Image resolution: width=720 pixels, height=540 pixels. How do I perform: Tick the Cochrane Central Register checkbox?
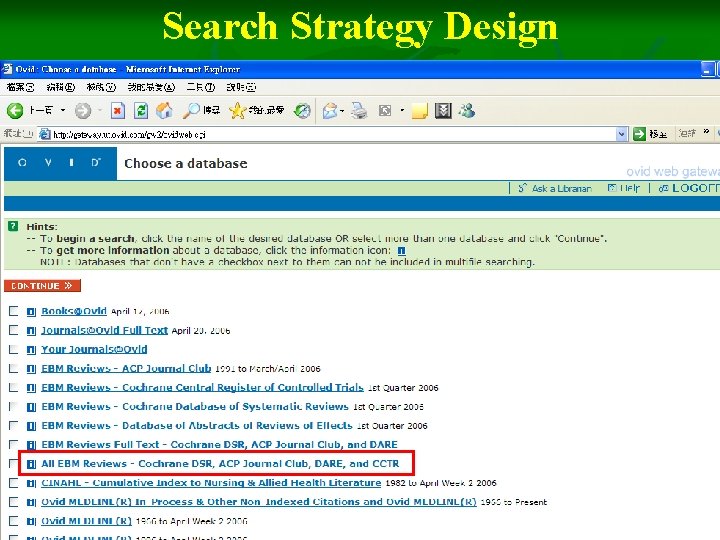(14, 388)
